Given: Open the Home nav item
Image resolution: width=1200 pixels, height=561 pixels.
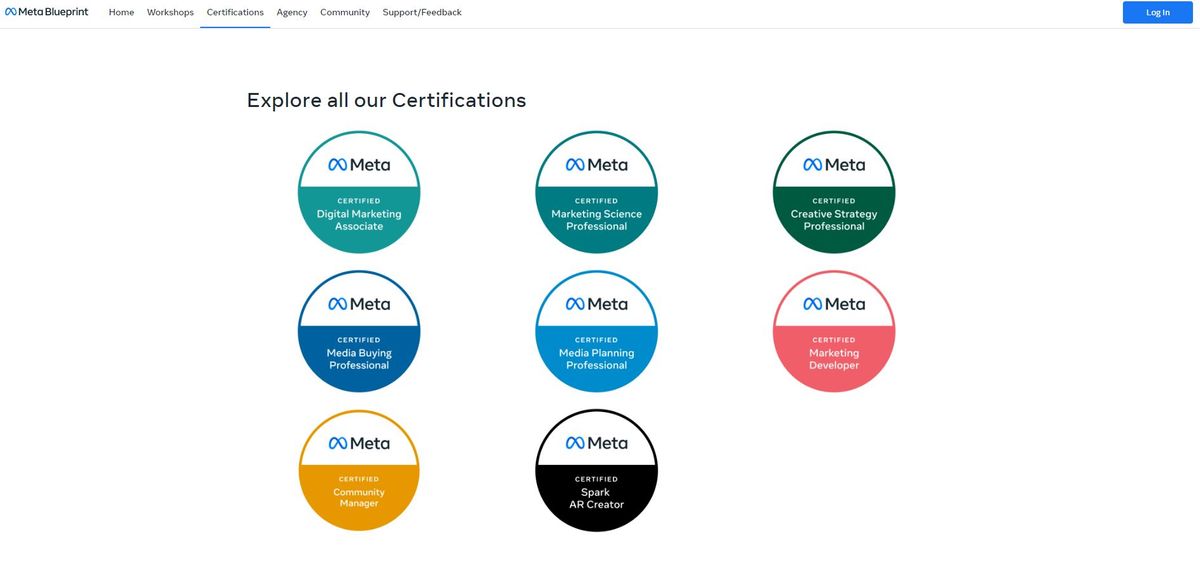Looking at the screenshot, I should [x=121, y=12].
